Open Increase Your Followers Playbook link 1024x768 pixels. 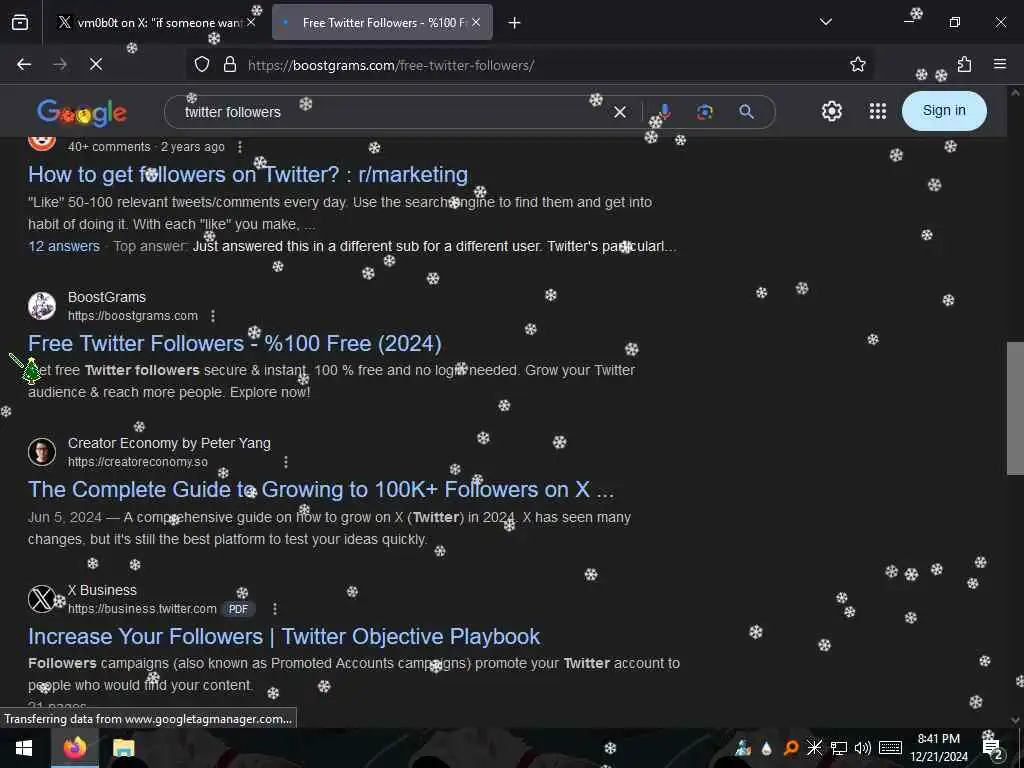[x=284, y=637]
